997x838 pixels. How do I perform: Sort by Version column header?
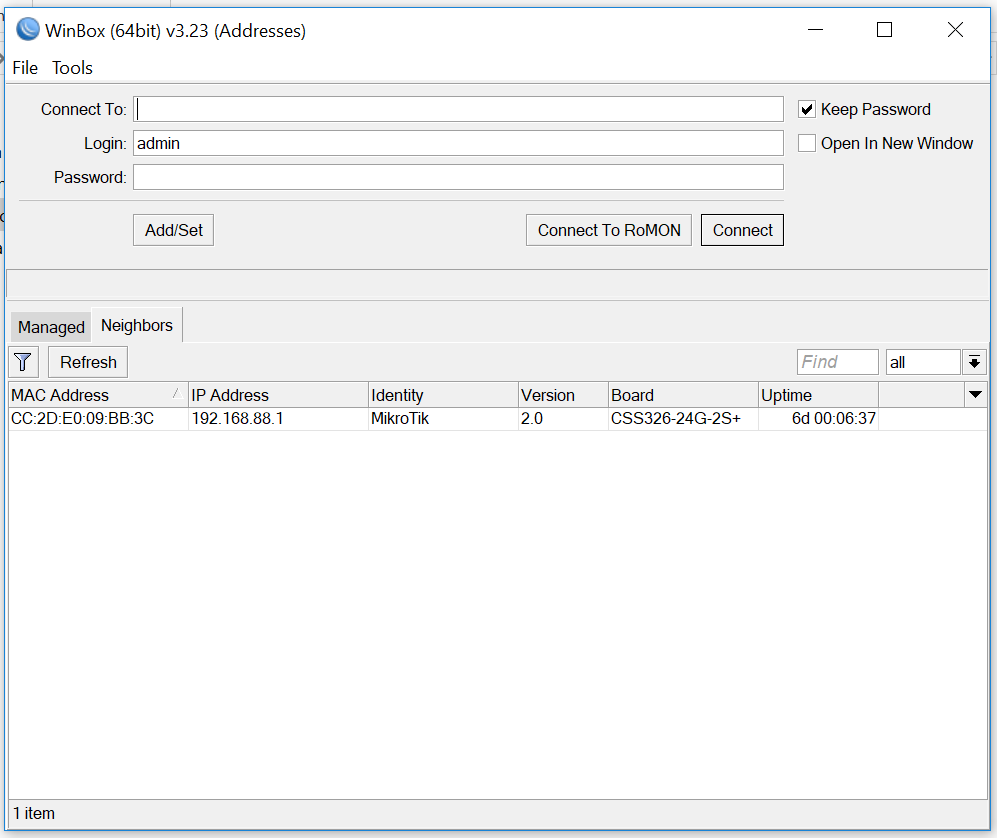coord(563,395)
